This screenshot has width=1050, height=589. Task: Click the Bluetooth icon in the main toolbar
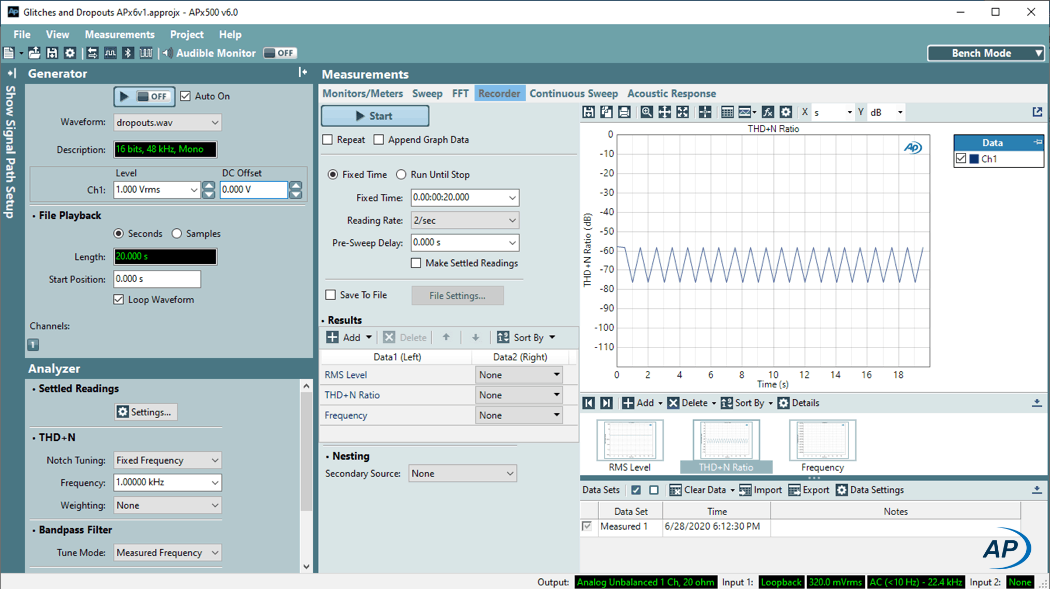coord(128,53)
